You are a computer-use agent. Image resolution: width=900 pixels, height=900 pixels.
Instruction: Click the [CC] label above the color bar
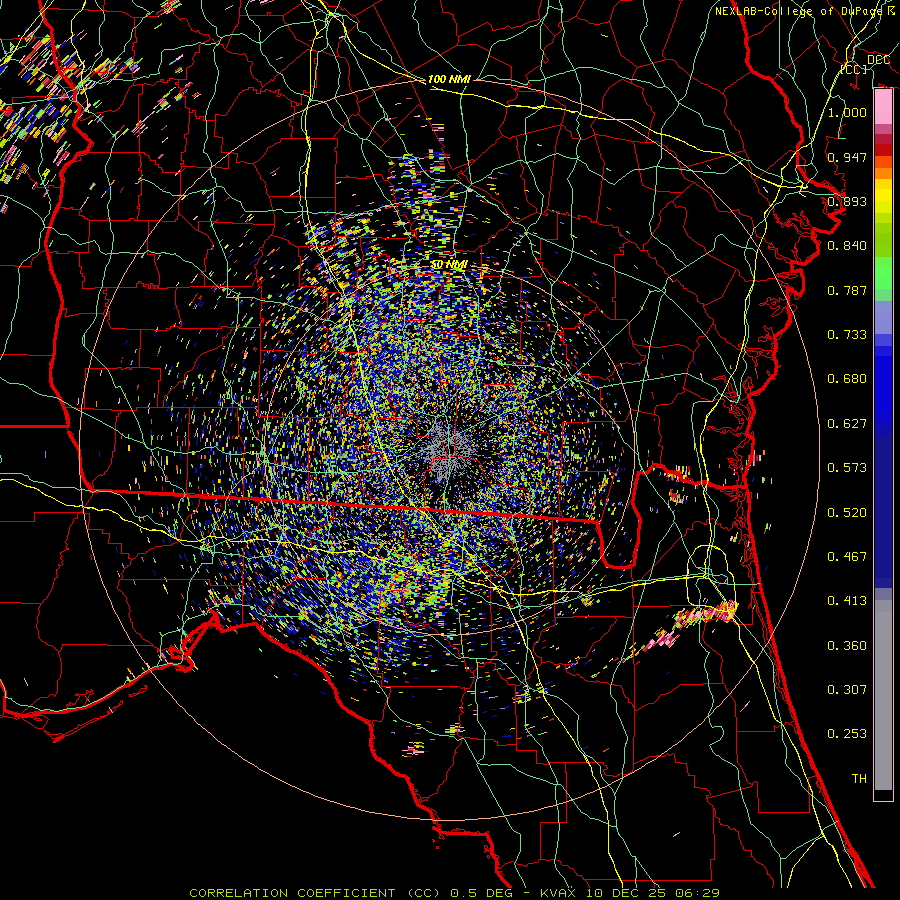tap(854, 69)
